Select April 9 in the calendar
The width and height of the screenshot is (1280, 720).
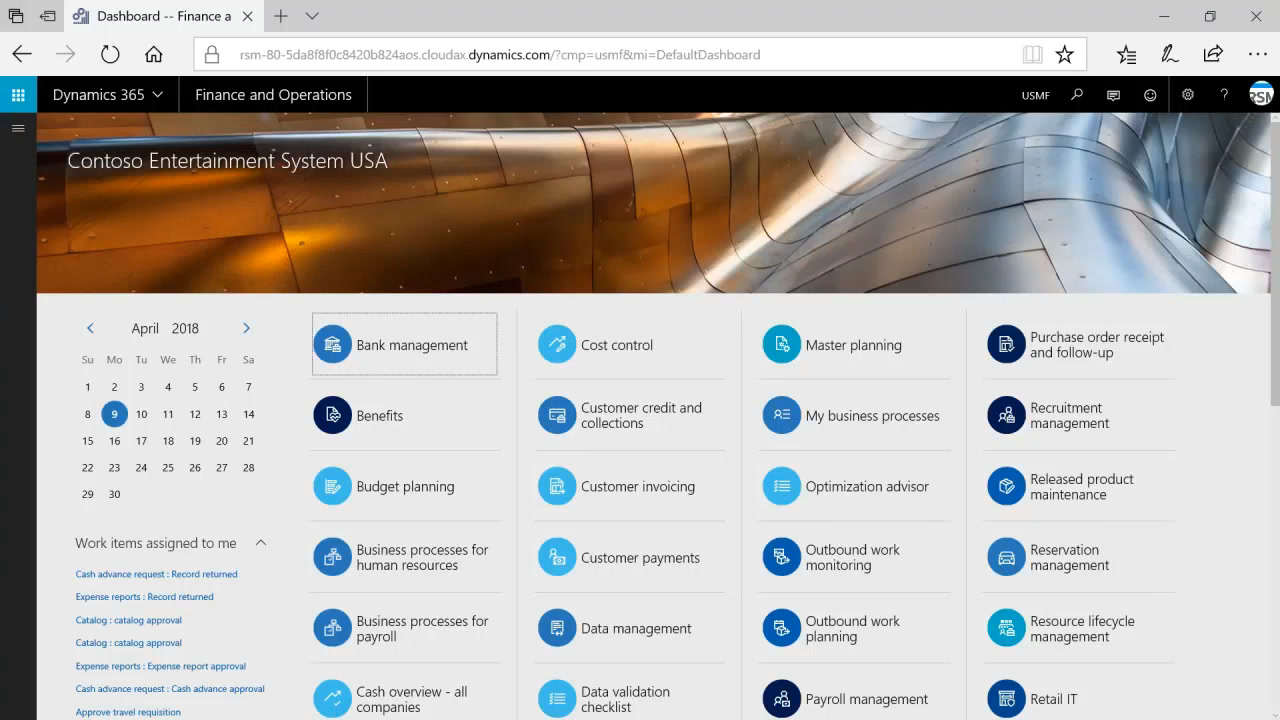tap(115, 414)
